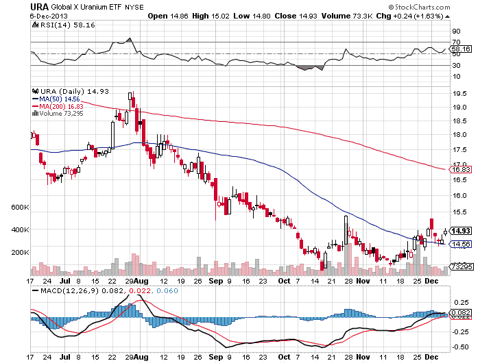Click the Chg +0.24 value
This screenshot has width=480, height=363.
(x=410, y=16)
